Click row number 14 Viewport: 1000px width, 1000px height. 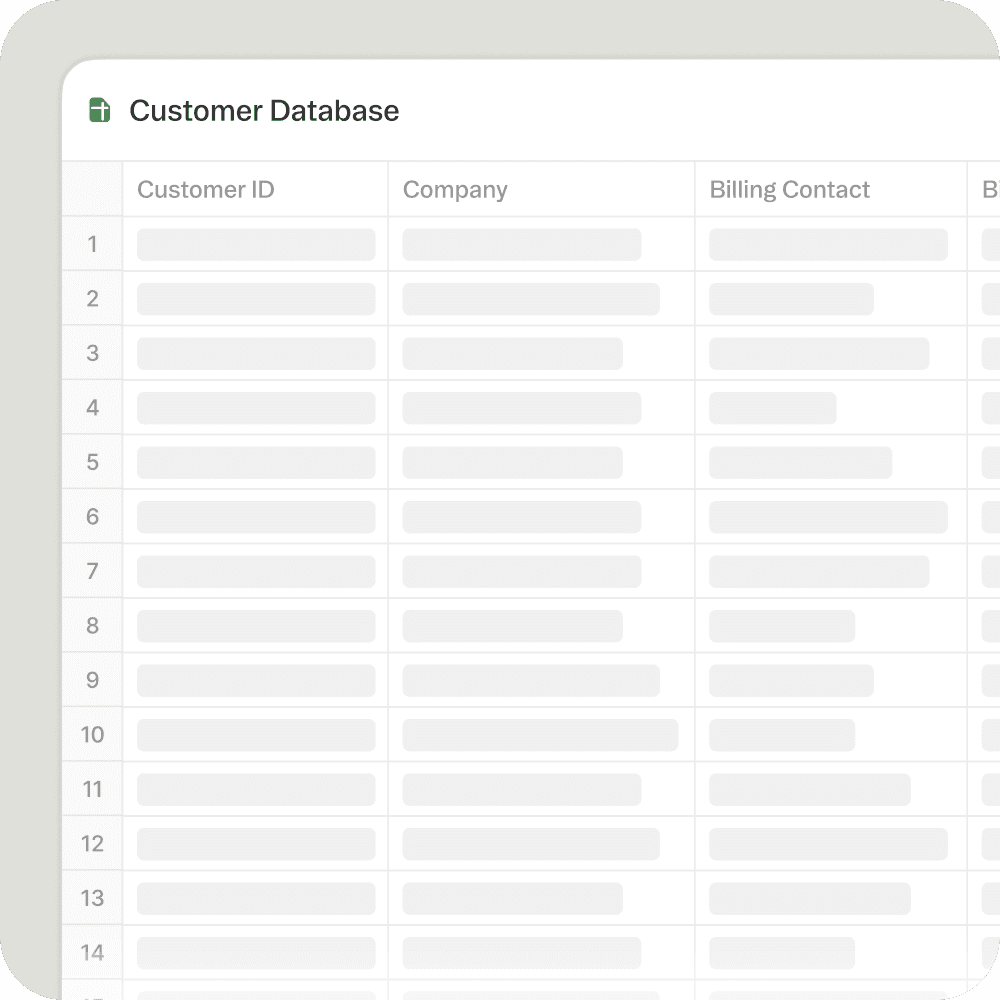click(92, 953)
